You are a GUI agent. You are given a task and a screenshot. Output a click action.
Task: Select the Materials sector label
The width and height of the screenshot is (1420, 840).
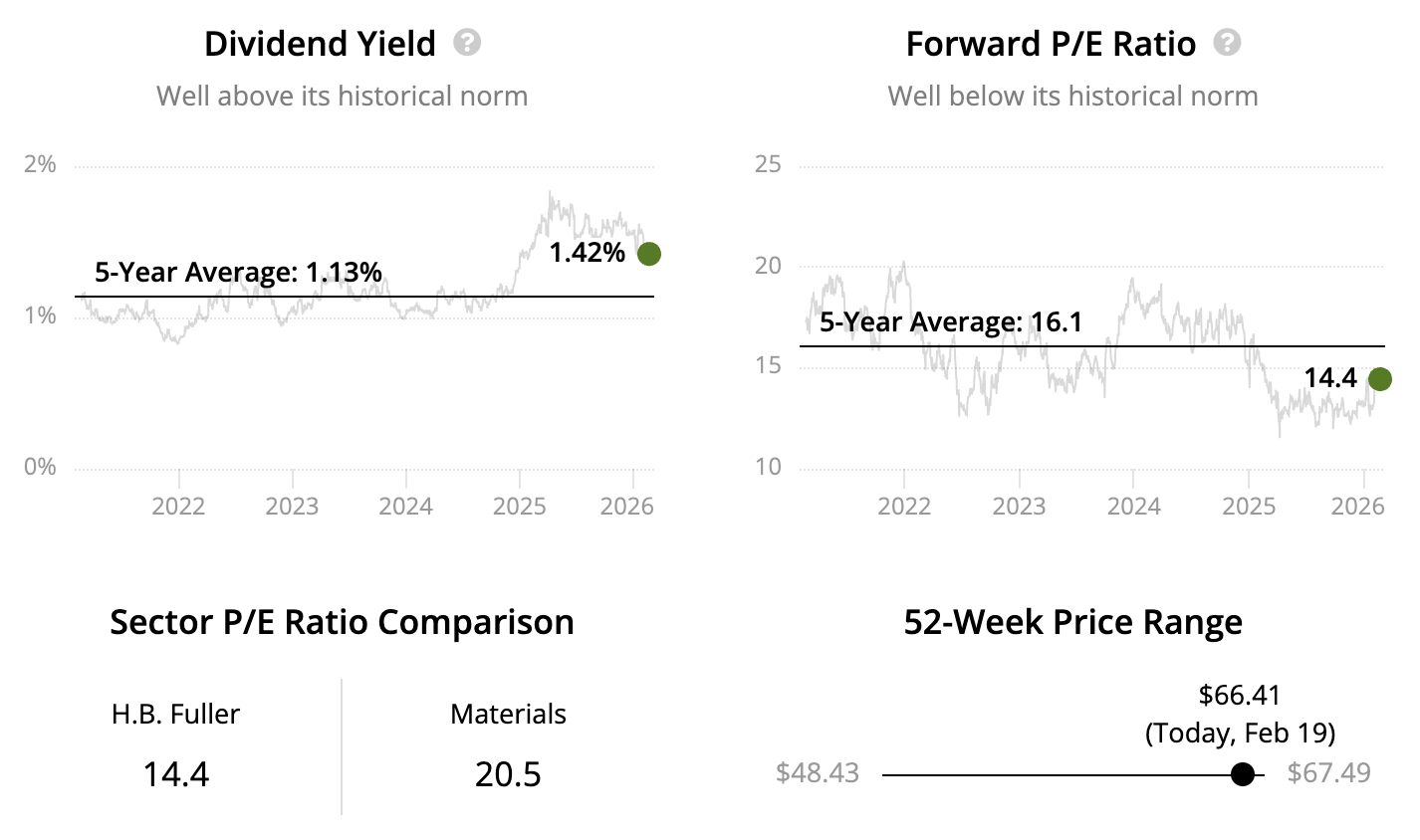click(x=508, y=714)
